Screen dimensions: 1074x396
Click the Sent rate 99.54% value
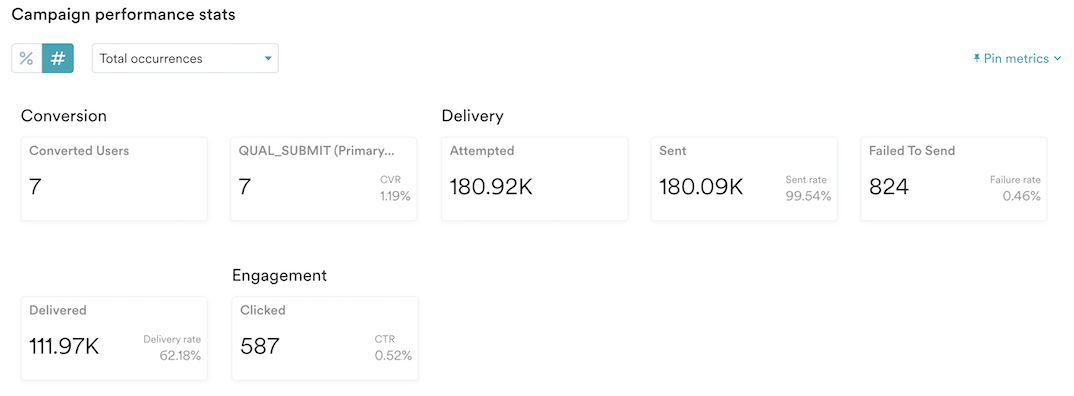[808, 197]
